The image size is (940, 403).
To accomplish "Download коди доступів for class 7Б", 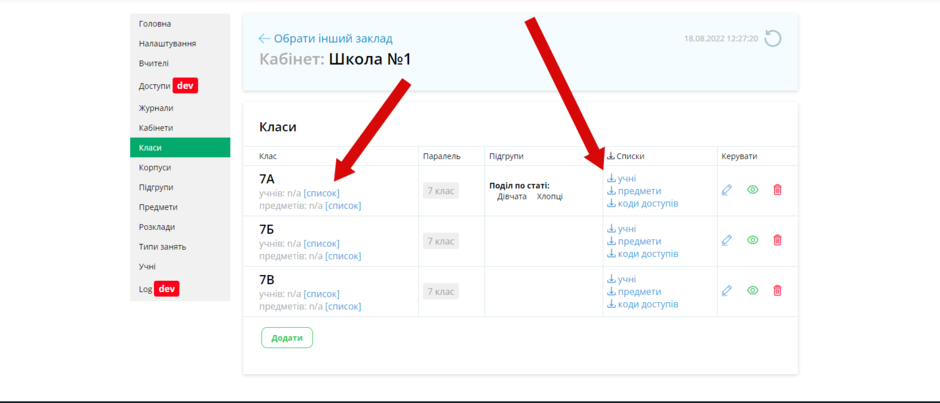I will click(643, 254).
